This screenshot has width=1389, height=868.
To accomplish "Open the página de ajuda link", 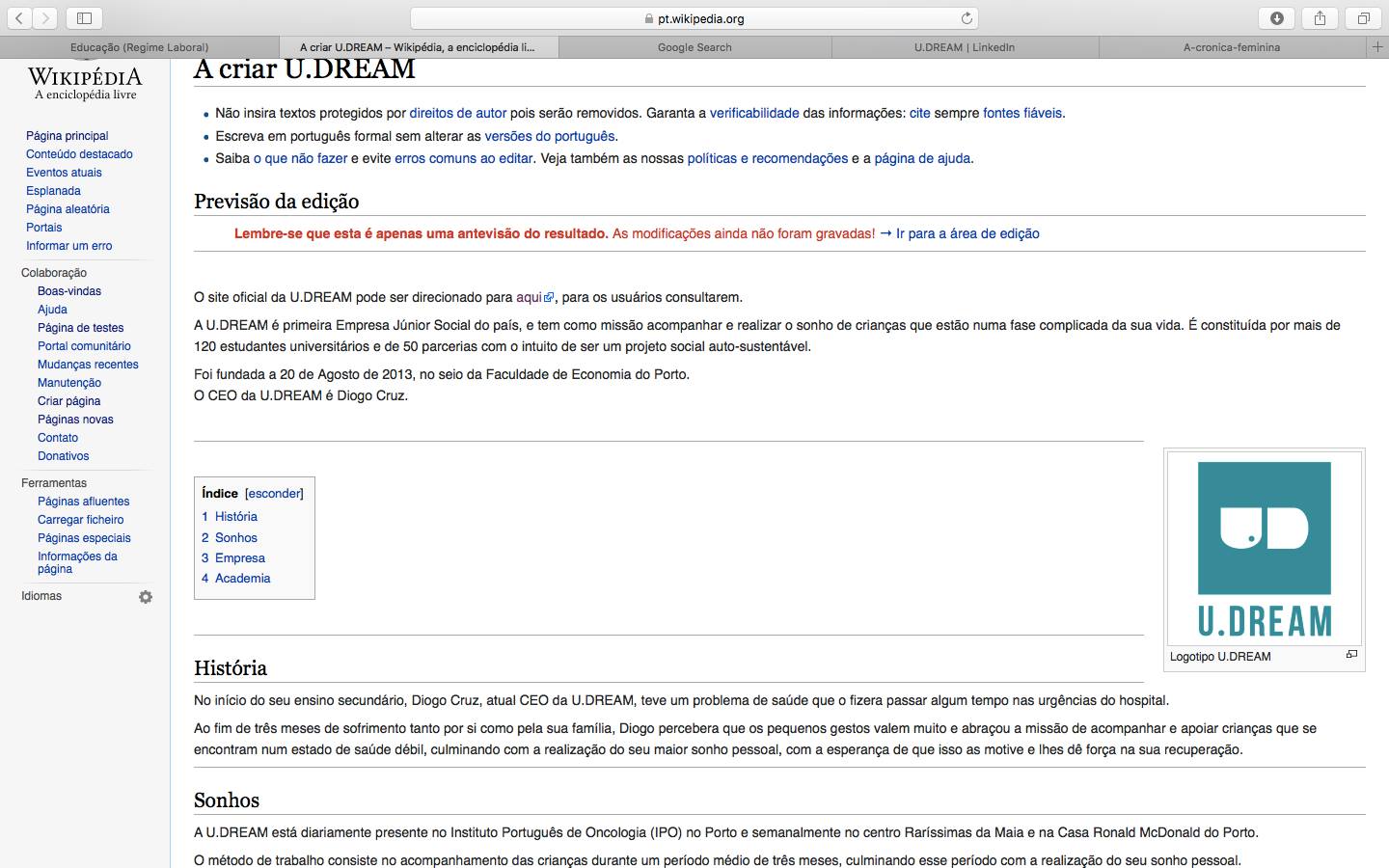I will [x=922, y=158].
